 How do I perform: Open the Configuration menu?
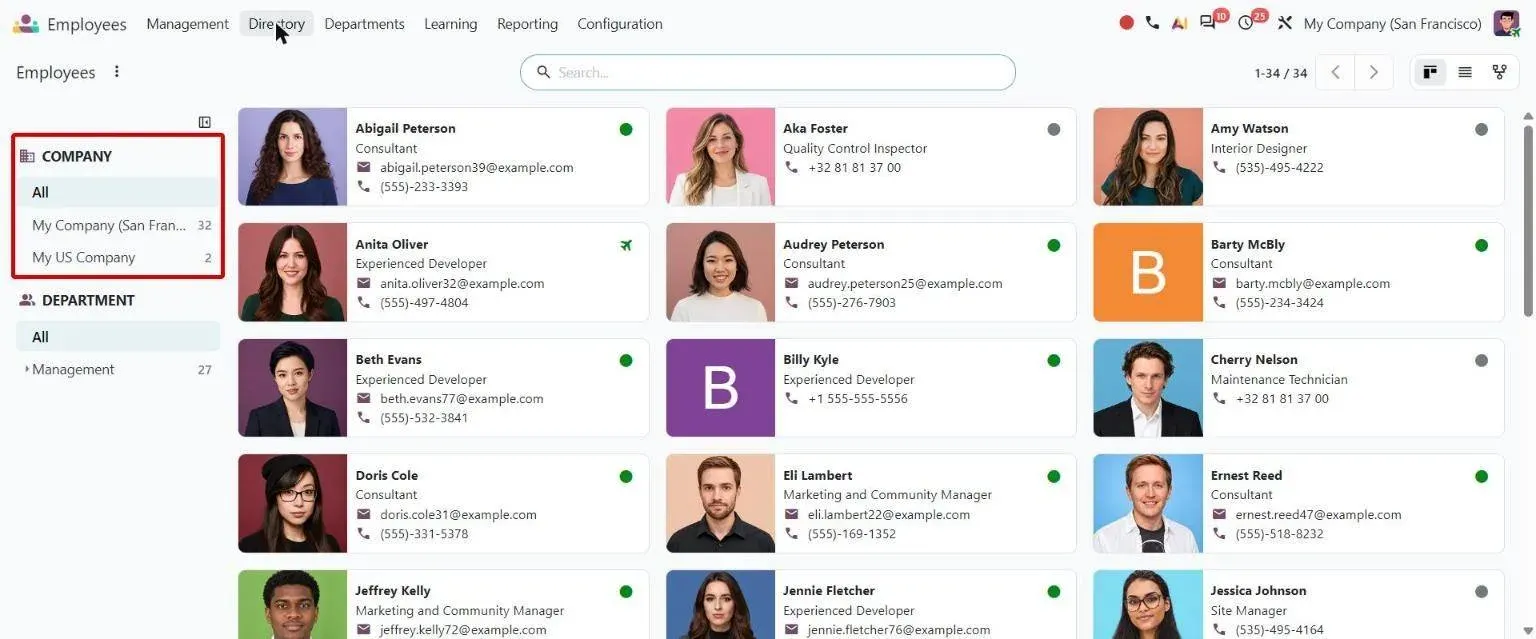(620, 24)
